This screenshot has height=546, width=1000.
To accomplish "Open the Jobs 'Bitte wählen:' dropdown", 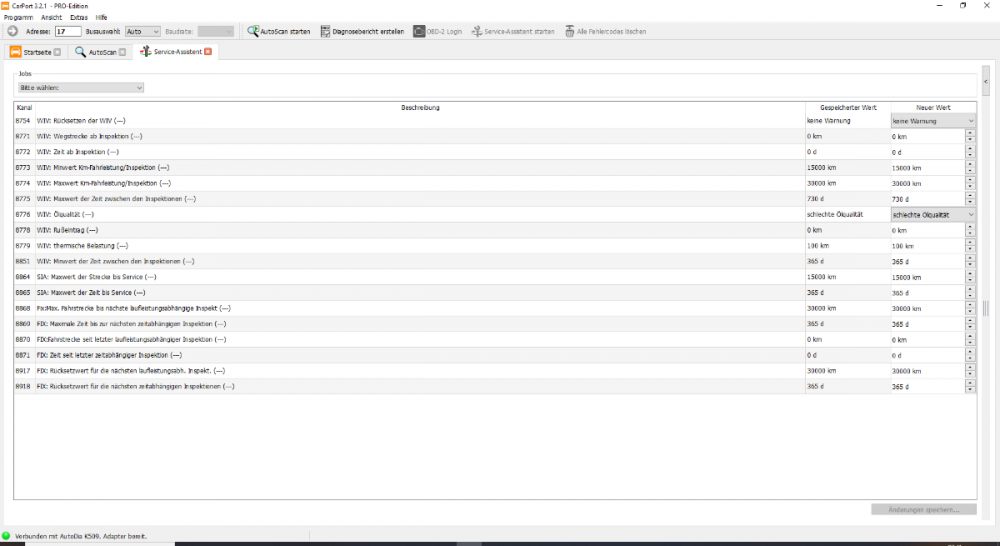I will [81, 87].
